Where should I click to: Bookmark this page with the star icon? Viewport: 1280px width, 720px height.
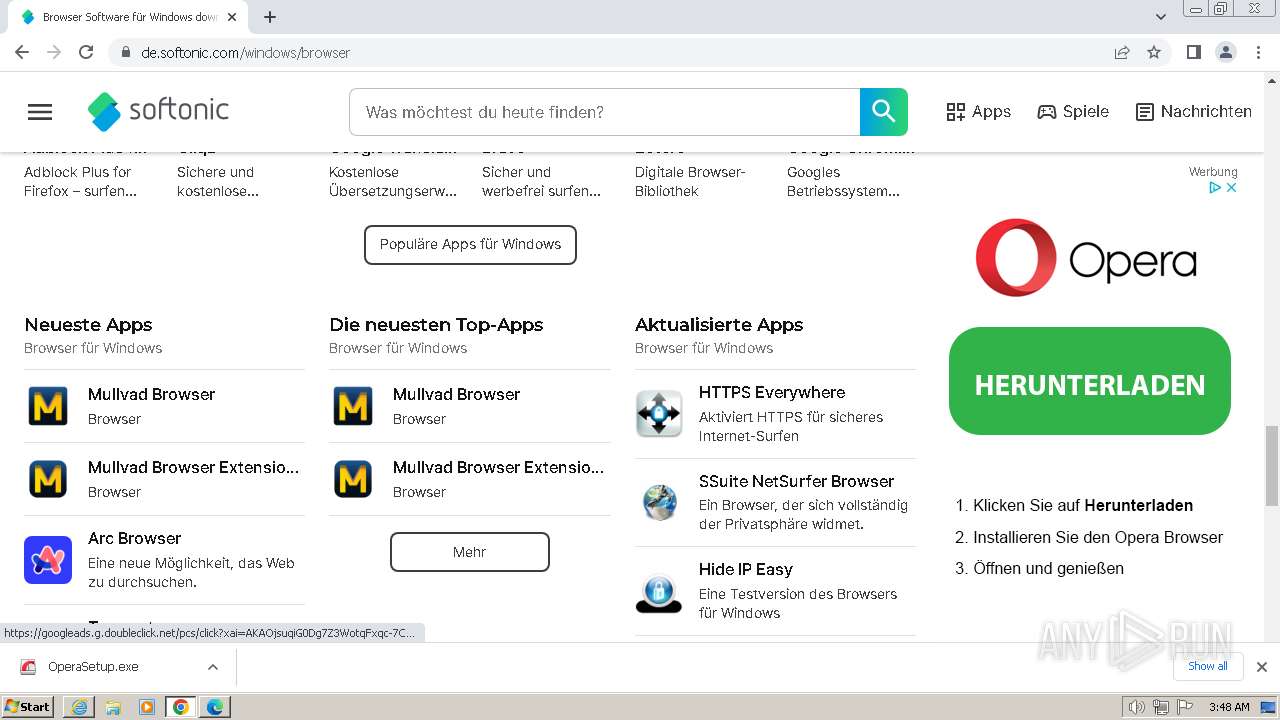1154,52
